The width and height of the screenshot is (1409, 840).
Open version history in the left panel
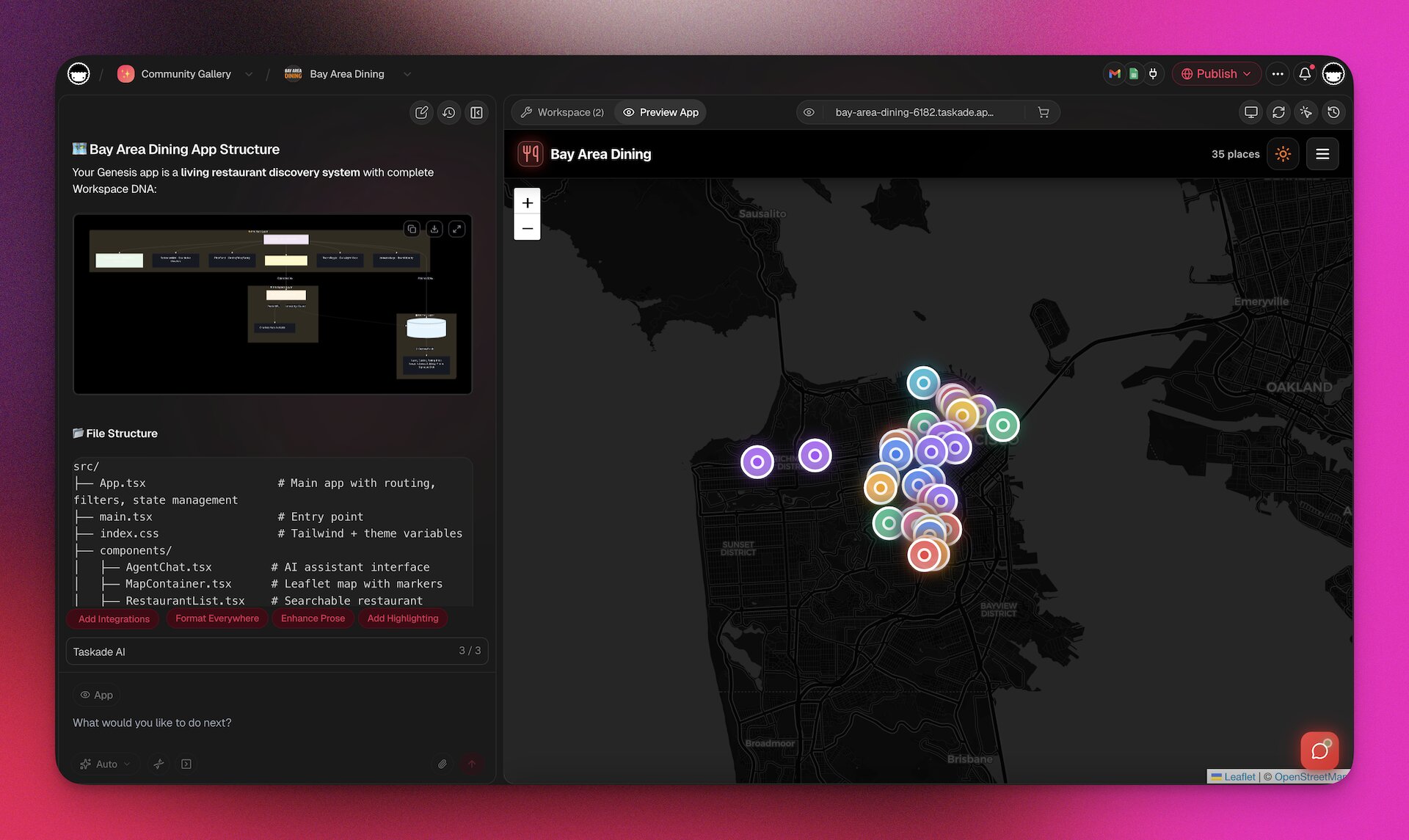[x=449, y=112]
